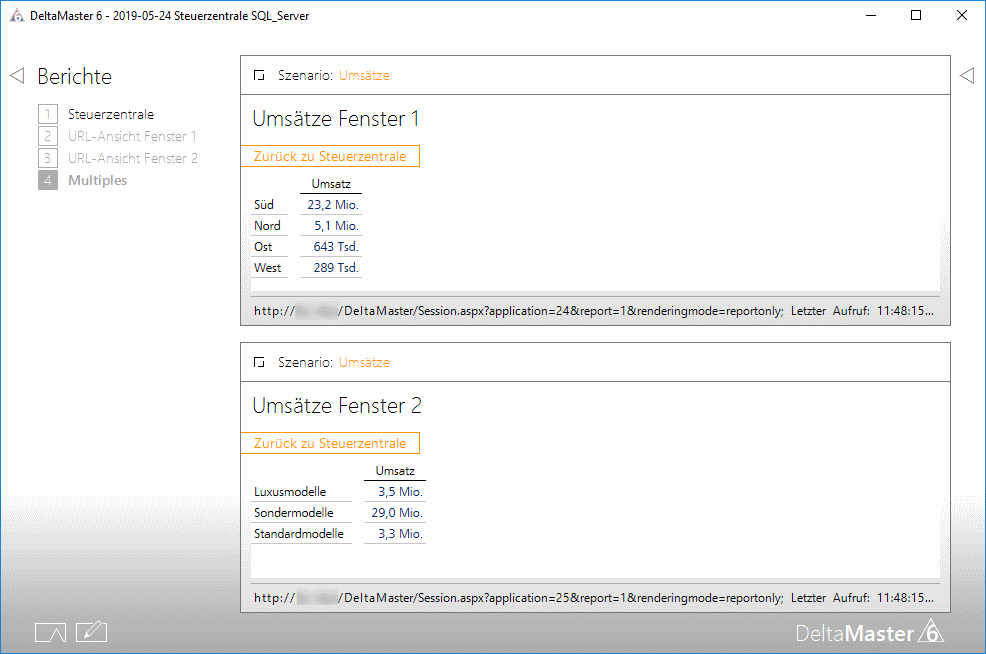Screen dimensions: 986x654
Task: Select the Multiples report
Action: 97,180
